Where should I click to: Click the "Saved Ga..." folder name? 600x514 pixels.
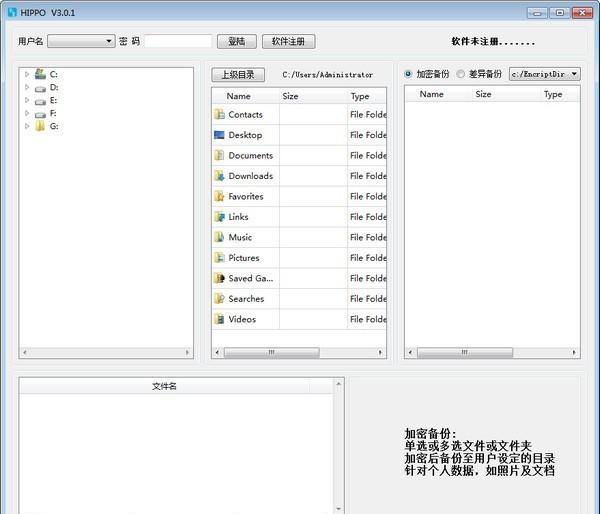pos(251,278)
